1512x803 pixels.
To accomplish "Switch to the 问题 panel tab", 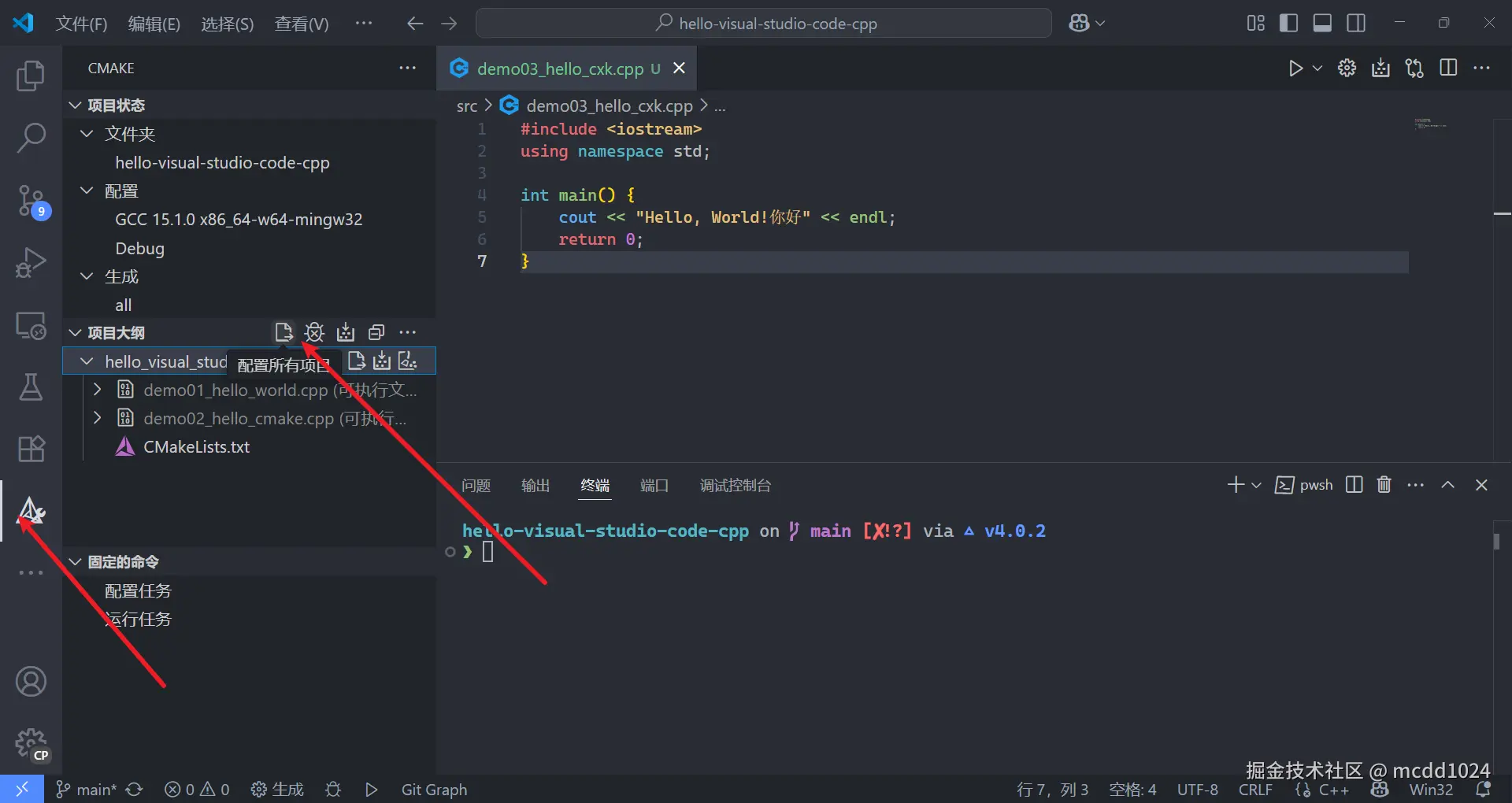I will coord(476,485).
